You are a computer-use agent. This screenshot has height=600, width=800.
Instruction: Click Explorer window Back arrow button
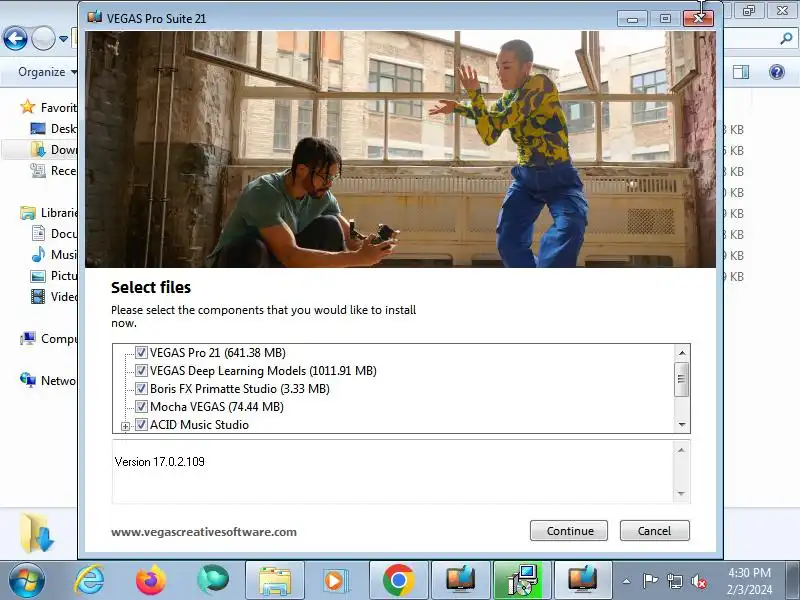coord(15,38)
